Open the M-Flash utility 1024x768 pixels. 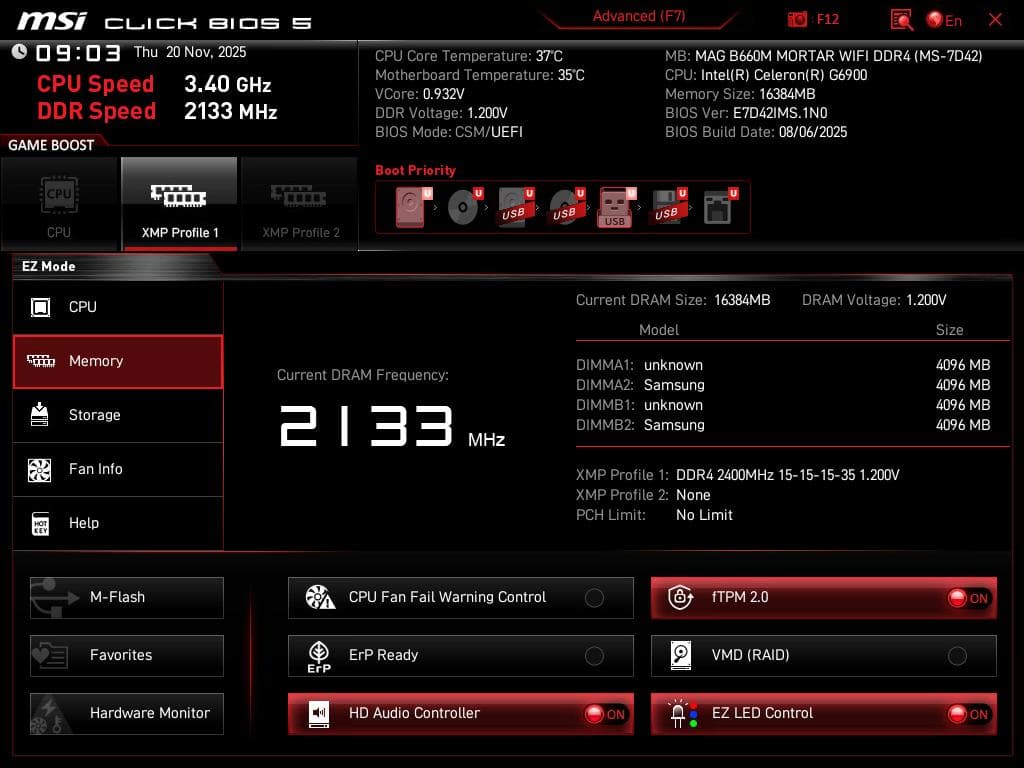pos(126,597)
